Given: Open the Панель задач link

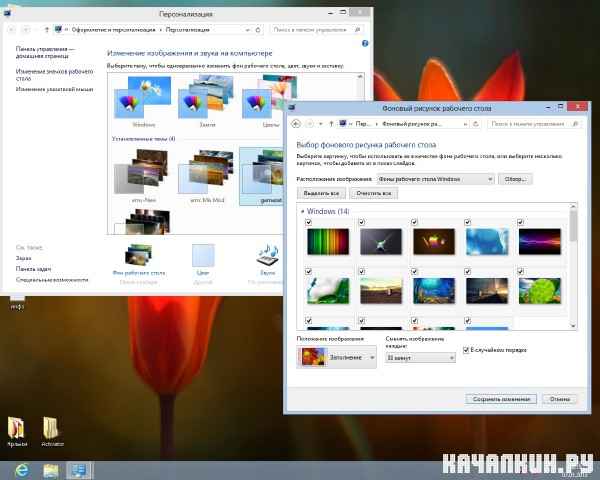Looking at the screenshot, I should pyautogui.click(x=33, y=269).
